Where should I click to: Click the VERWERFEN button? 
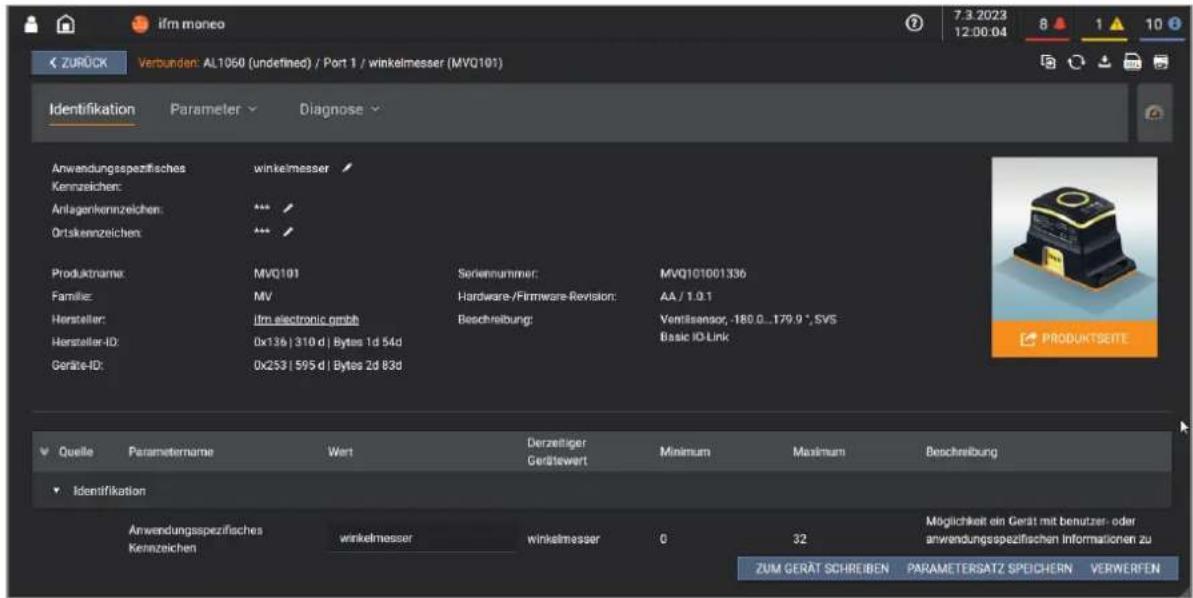tap(1125, 568)
